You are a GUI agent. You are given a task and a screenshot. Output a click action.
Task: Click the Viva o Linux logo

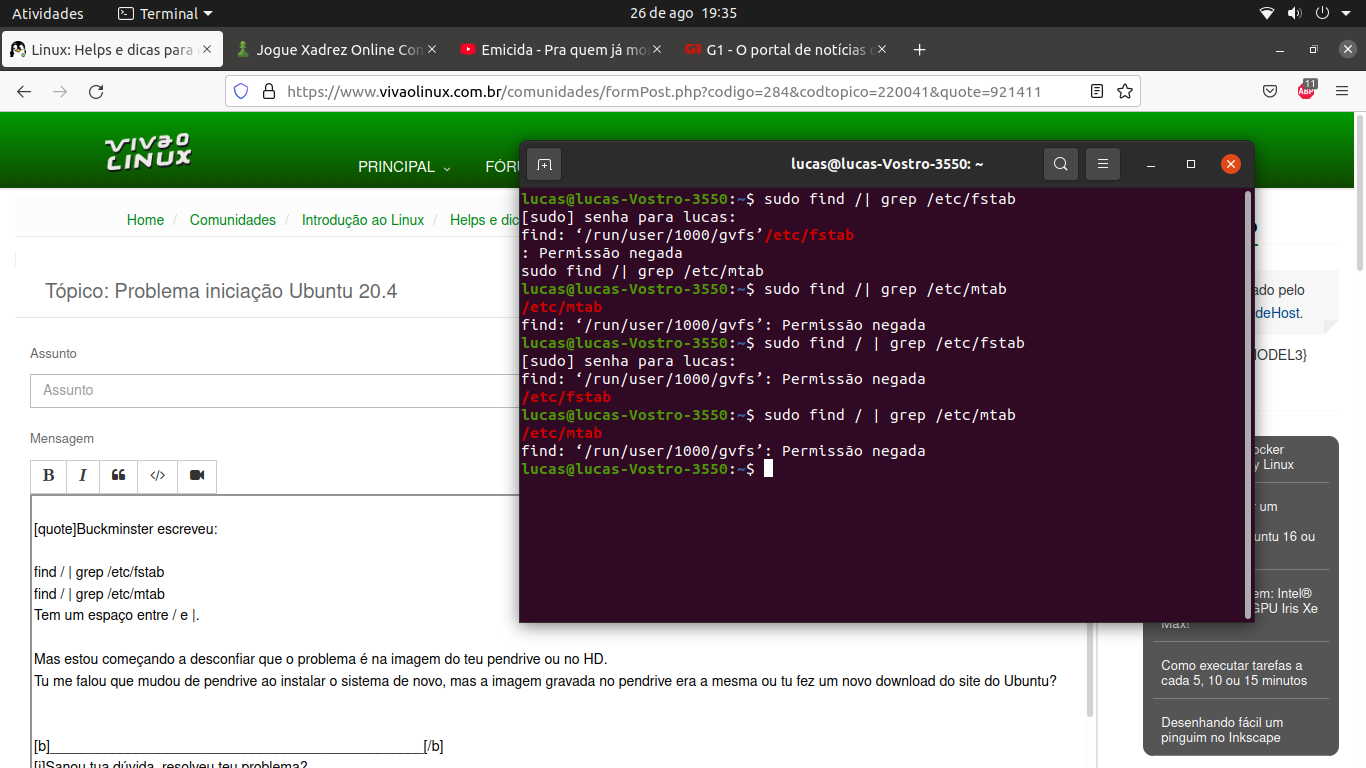tap(148, 152)
